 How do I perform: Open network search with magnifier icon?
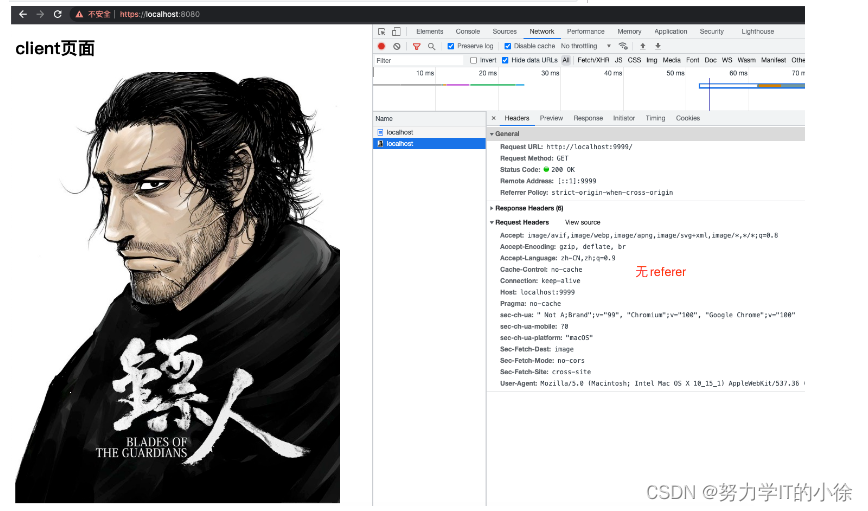tap(432, 47)
